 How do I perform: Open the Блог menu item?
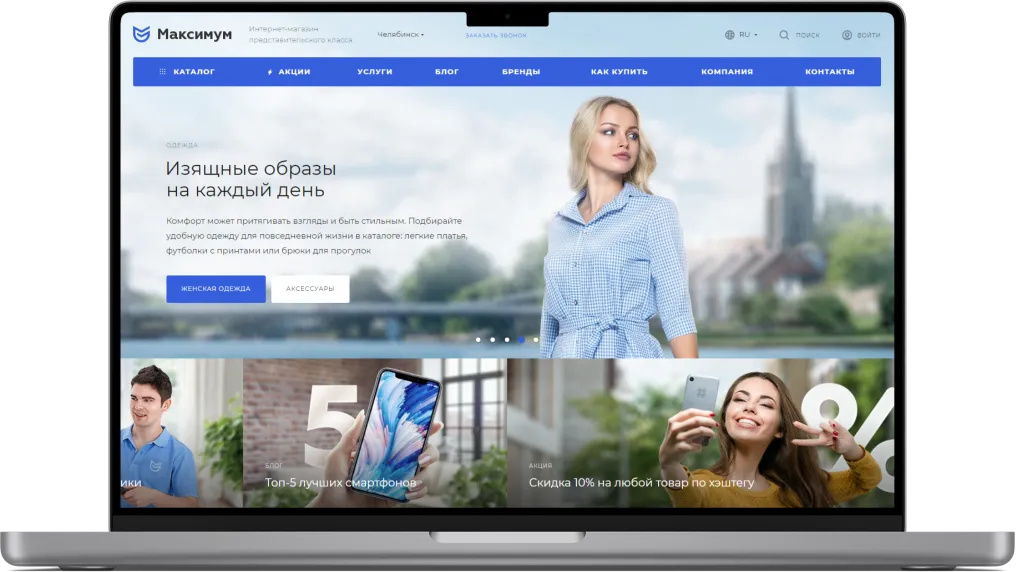[447, 72]
